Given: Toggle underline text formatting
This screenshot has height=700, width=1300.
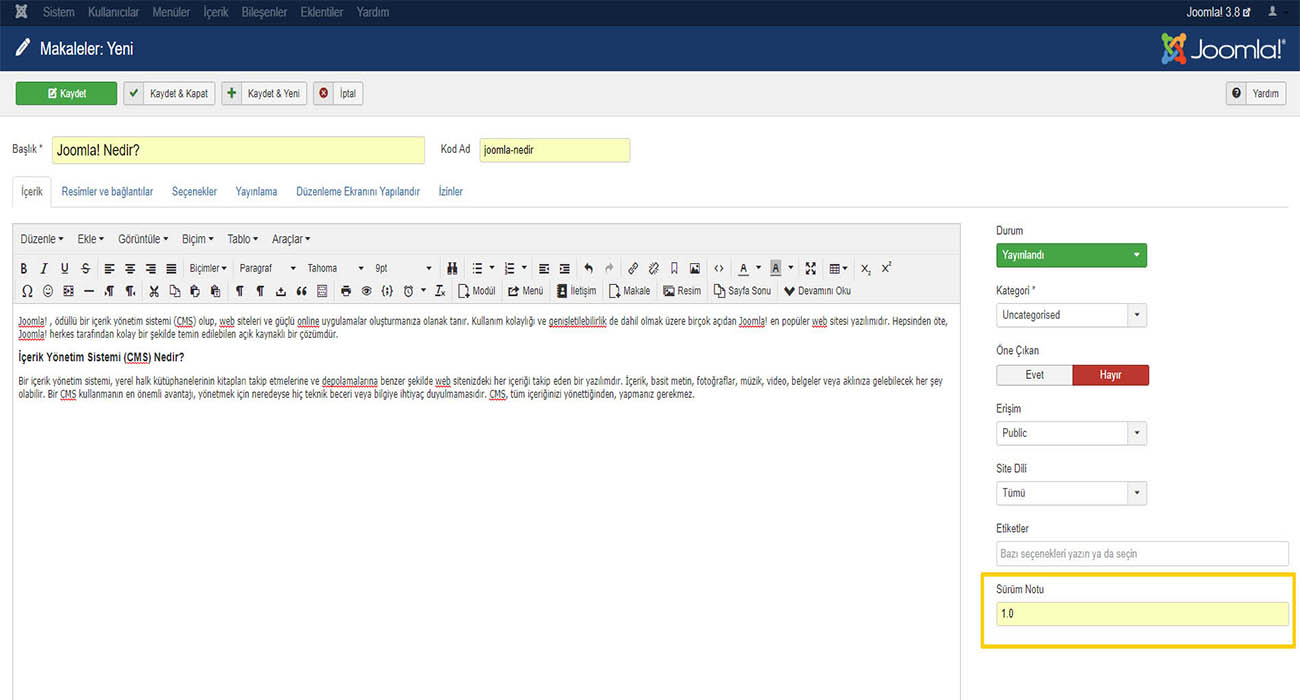Looking at the screenshot, I should [65, 268].
